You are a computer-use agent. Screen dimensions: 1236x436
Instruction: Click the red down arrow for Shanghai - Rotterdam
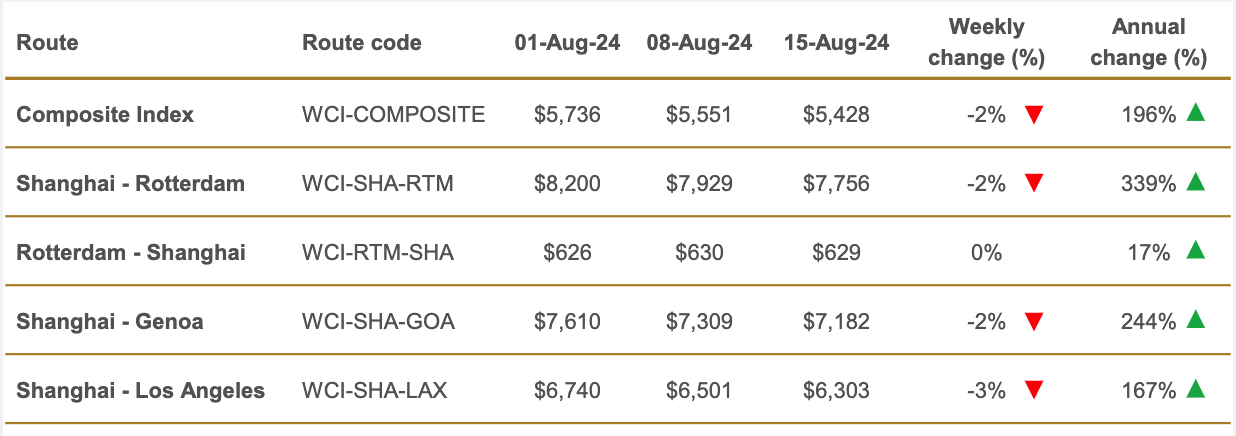[x=1034, y=183]
